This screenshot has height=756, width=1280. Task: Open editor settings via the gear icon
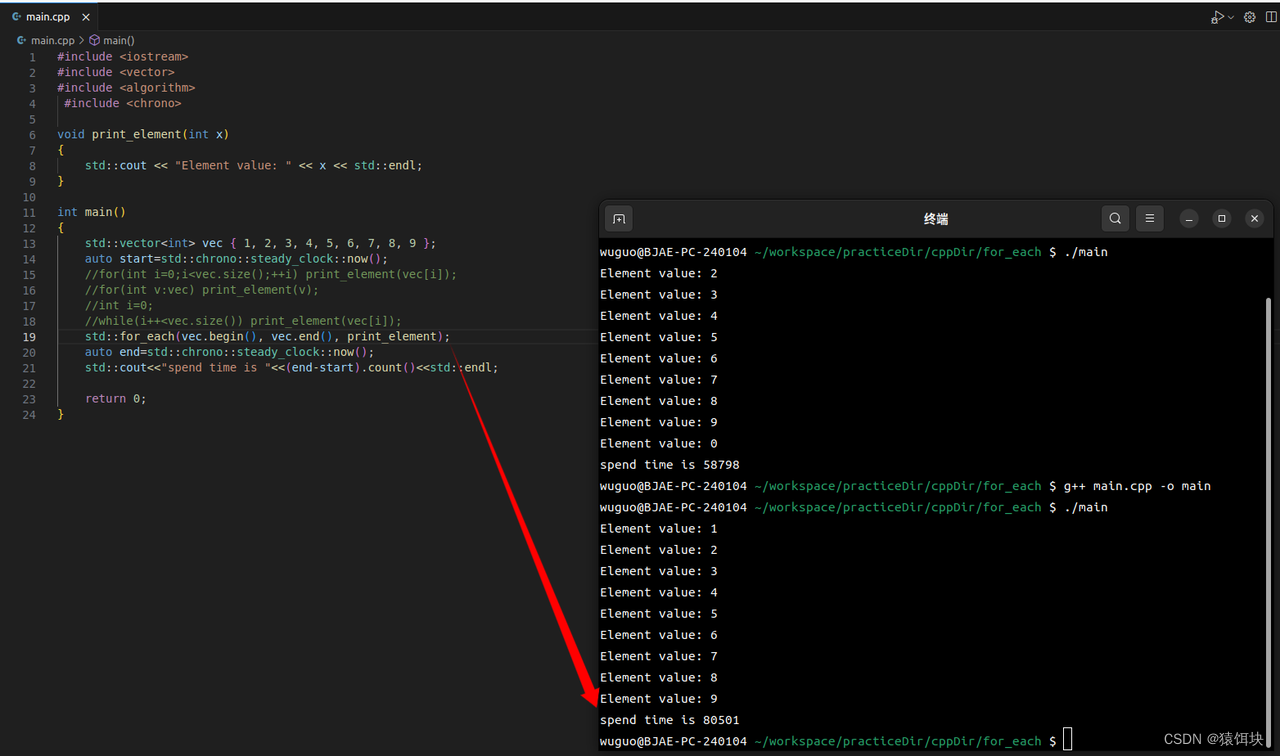1248,16
